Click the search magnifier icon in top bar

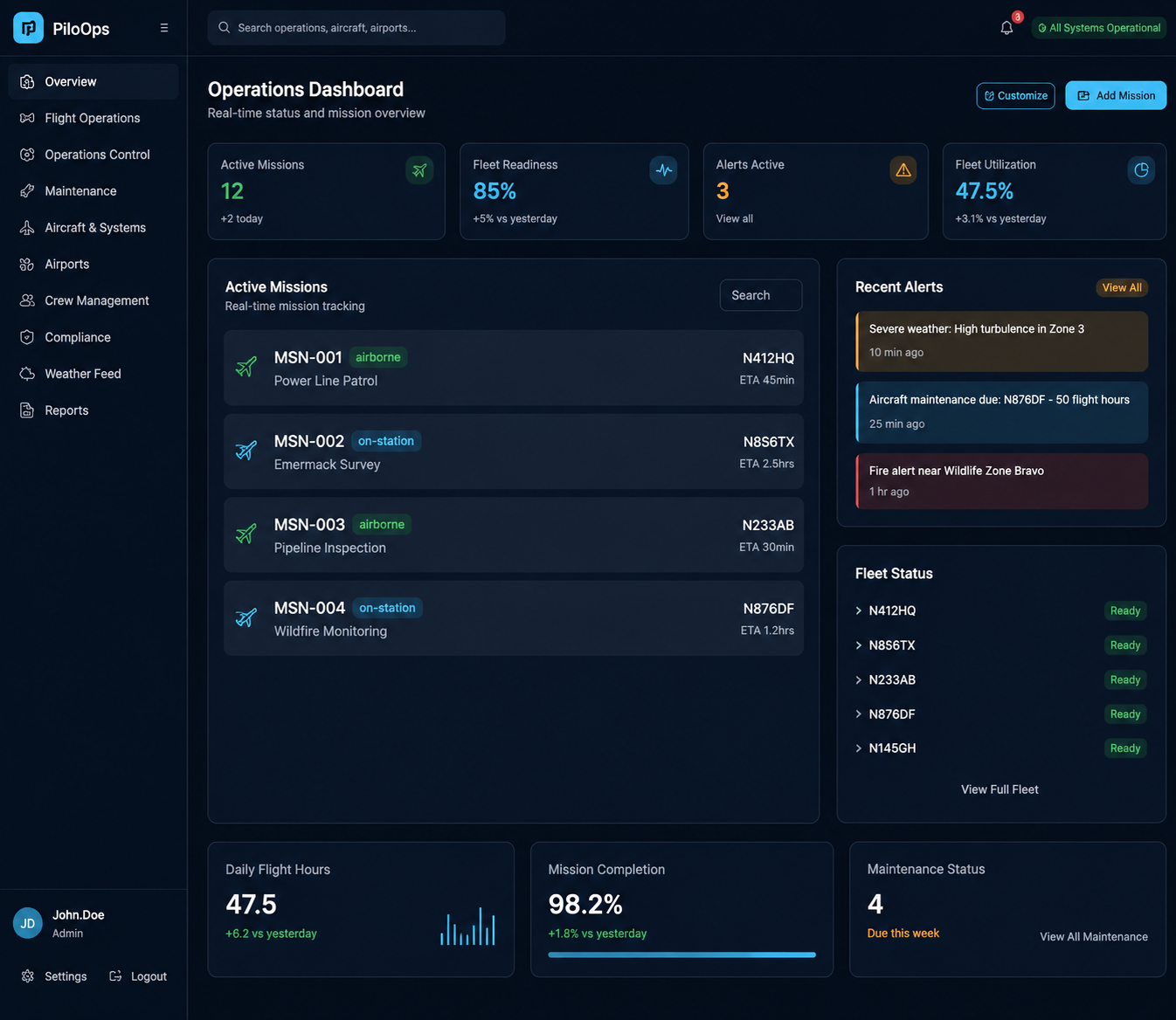[225, 28]
